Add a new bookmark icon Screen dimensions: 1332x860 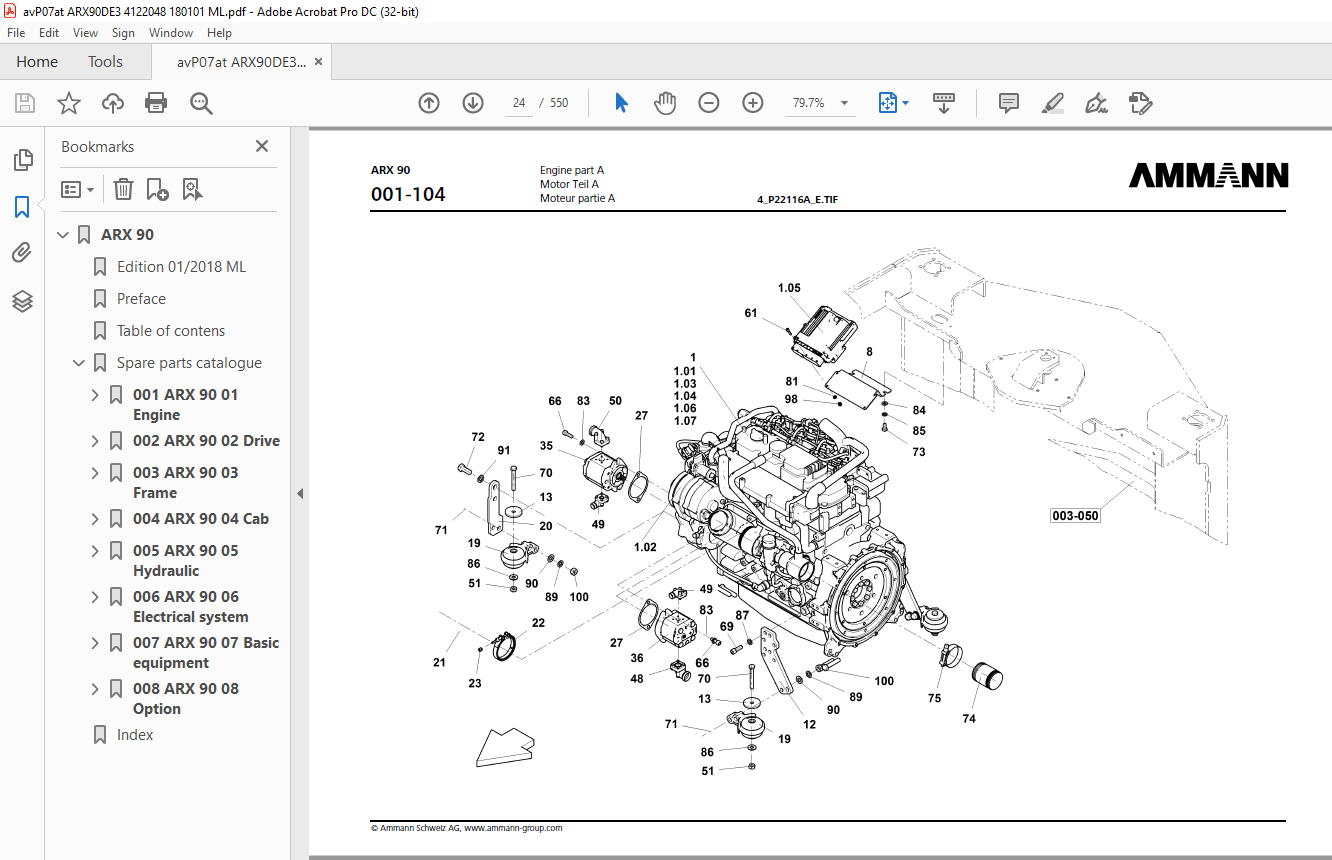(x=157, y=189)
